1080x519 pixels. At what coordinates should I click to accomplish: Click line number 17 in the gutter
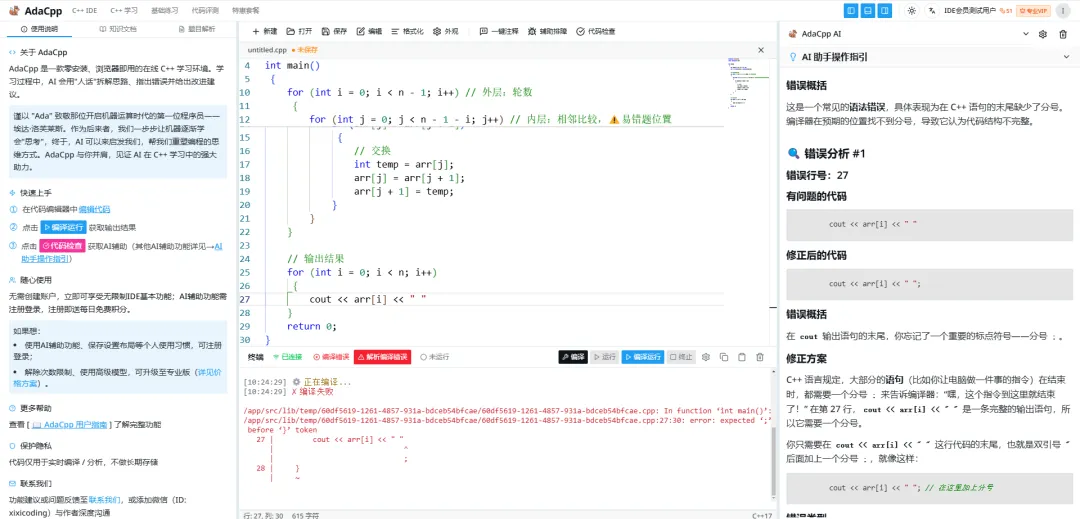coord(246,165)
